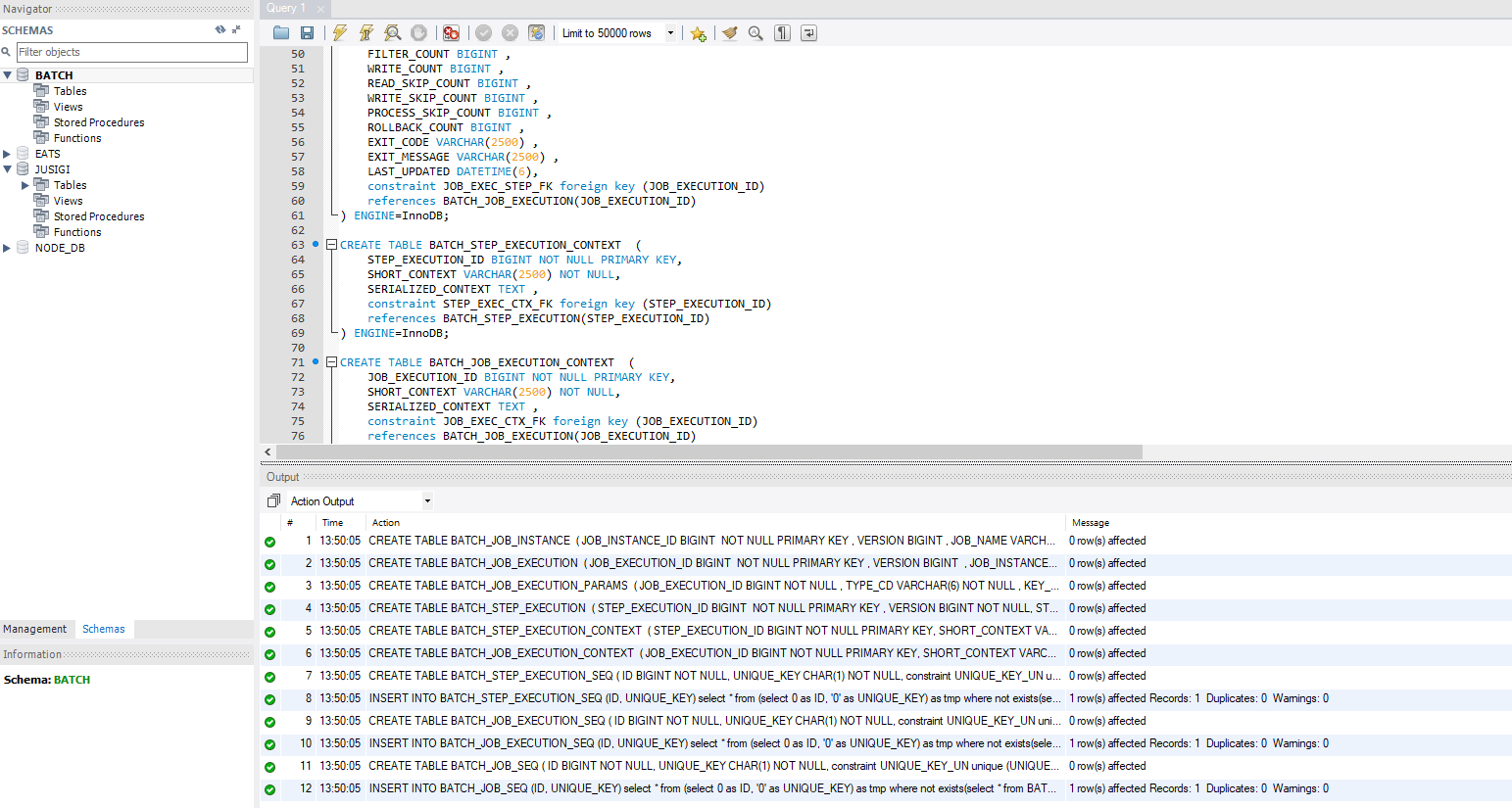Select Functions under JUSIGI schema
The height and width of the screenshot is (808, 1512).
point(77,232)
